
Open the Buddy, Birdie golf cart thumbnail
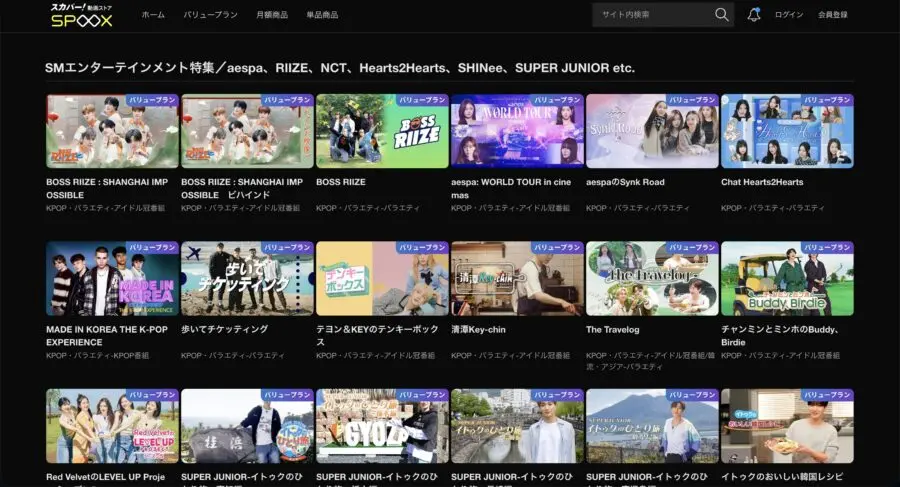tap(787, 278)
